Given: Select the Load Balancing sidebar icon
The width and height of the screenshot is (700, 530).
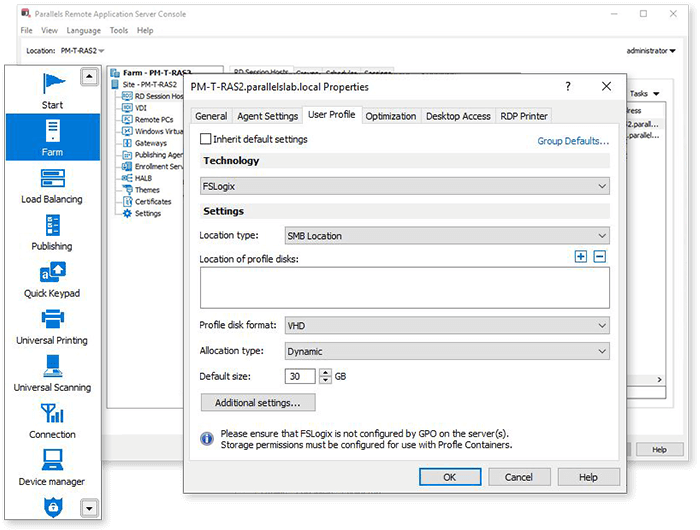Looking at the screenshot, I should tap(52, 182).
